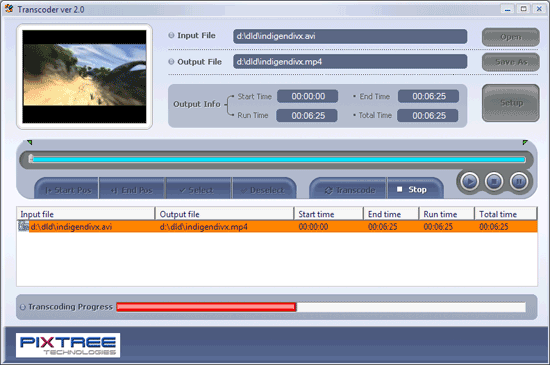This screenshot has height=365, width=550.
Task: Click the Open button
Action: tap(510, 37)
